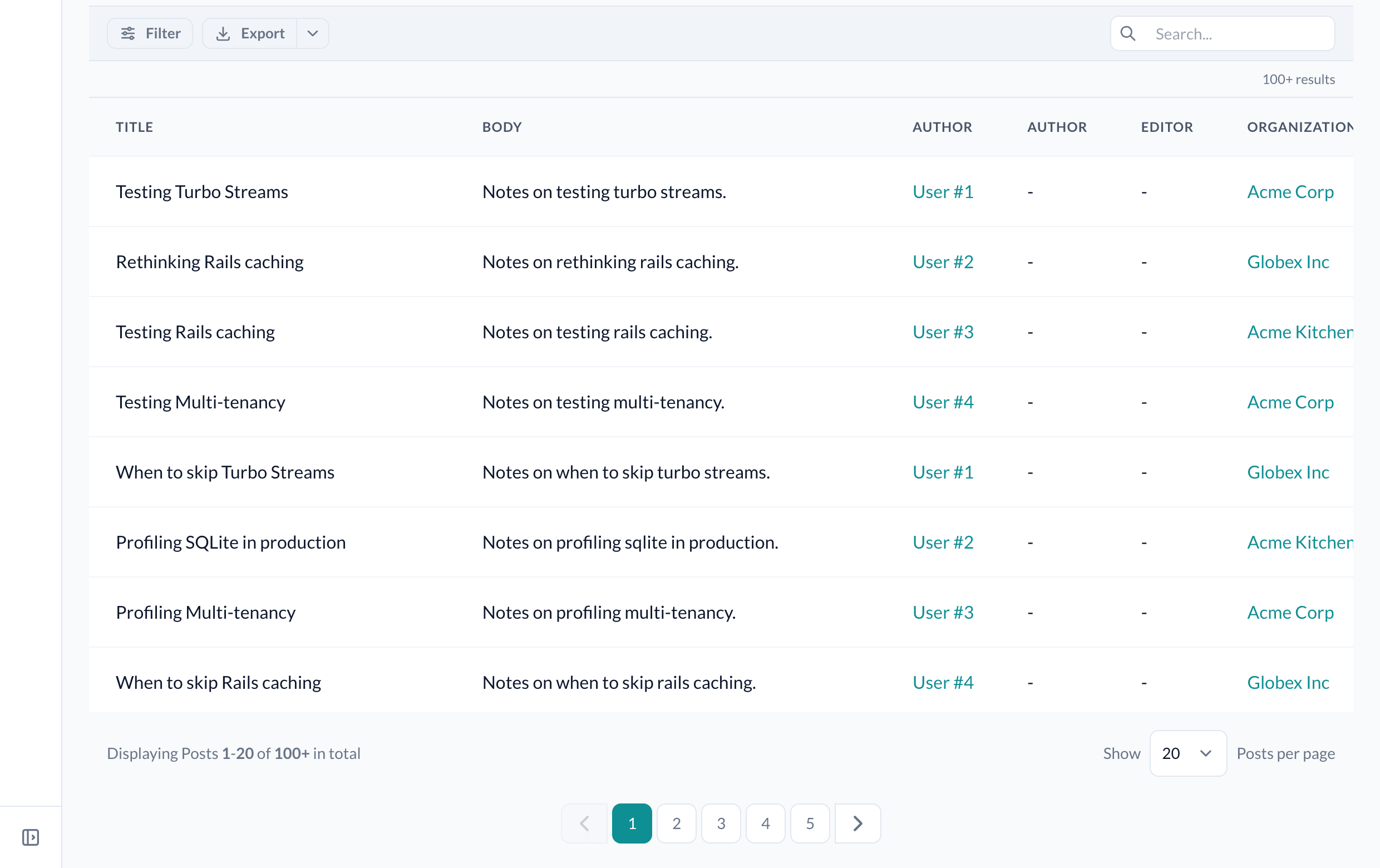Viewport: 1380px width, 868px height.
Task: Open User #2 in Profiling SQLite row
Action: [x=943, y=542]
